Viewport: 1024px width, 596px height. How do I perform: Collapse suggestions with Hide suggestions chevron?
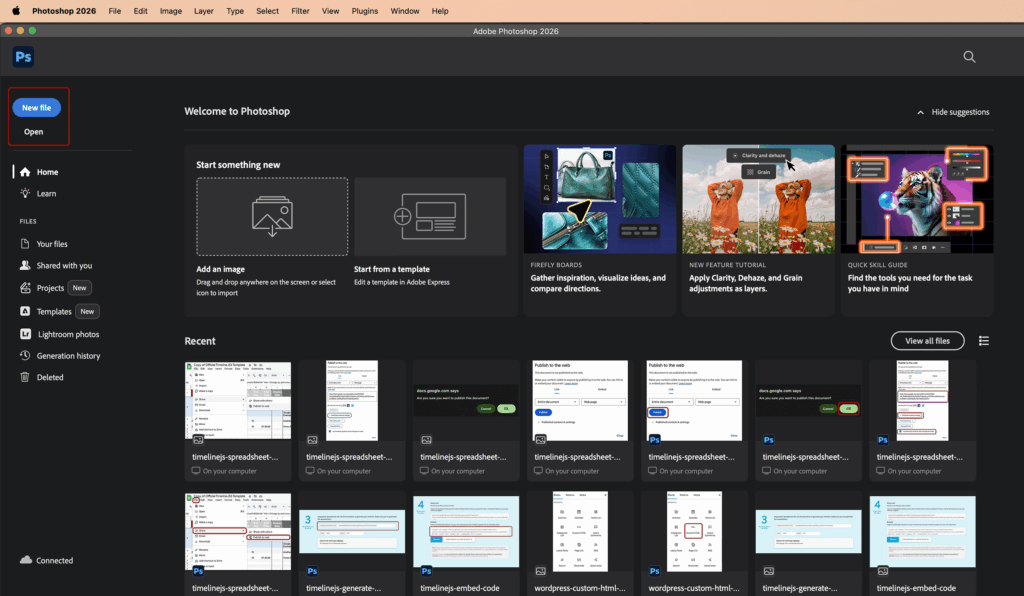pyautogui.click(x=953, y=112)
